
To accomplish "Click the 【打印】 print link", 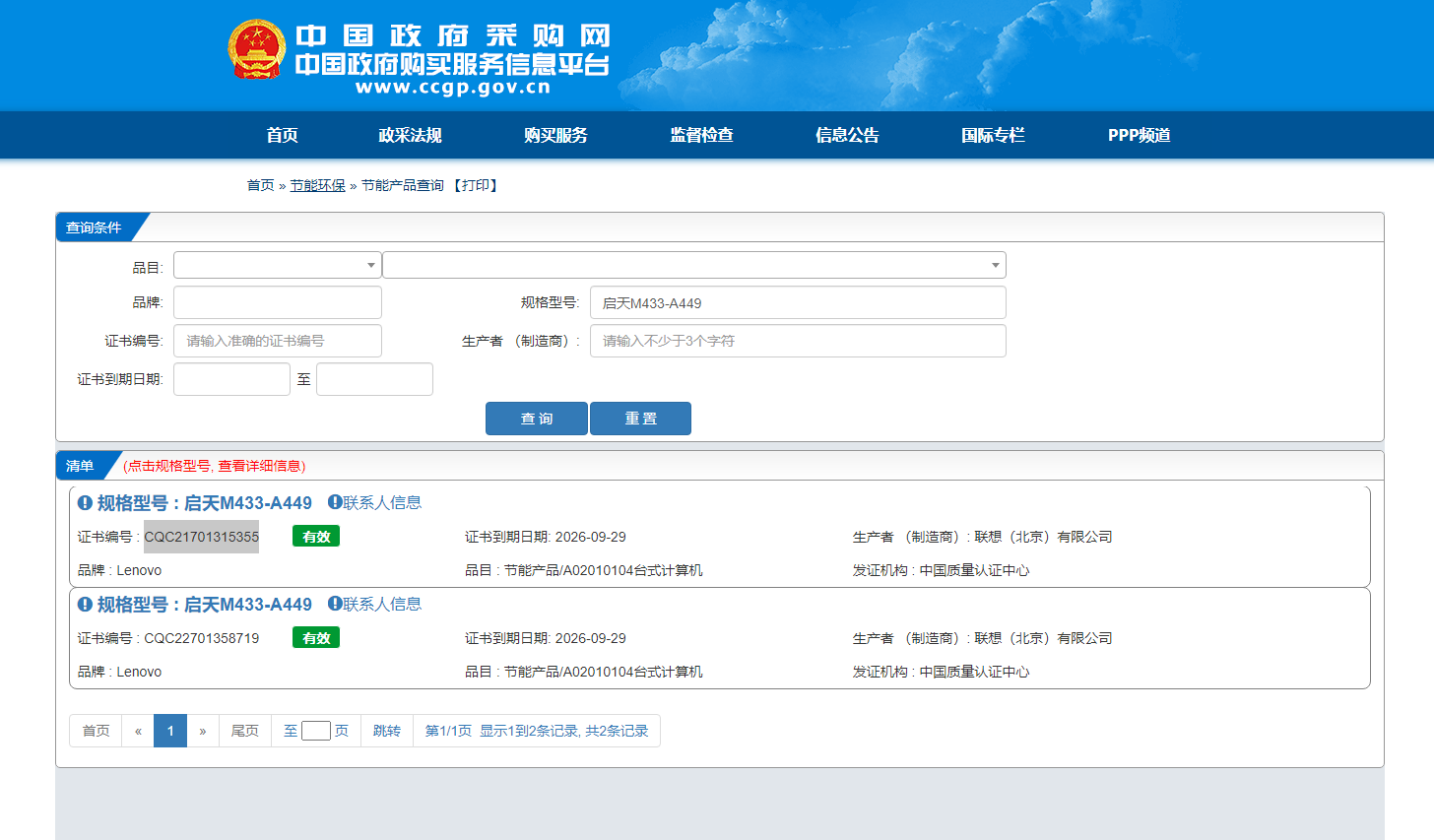I will coord(476,185).
